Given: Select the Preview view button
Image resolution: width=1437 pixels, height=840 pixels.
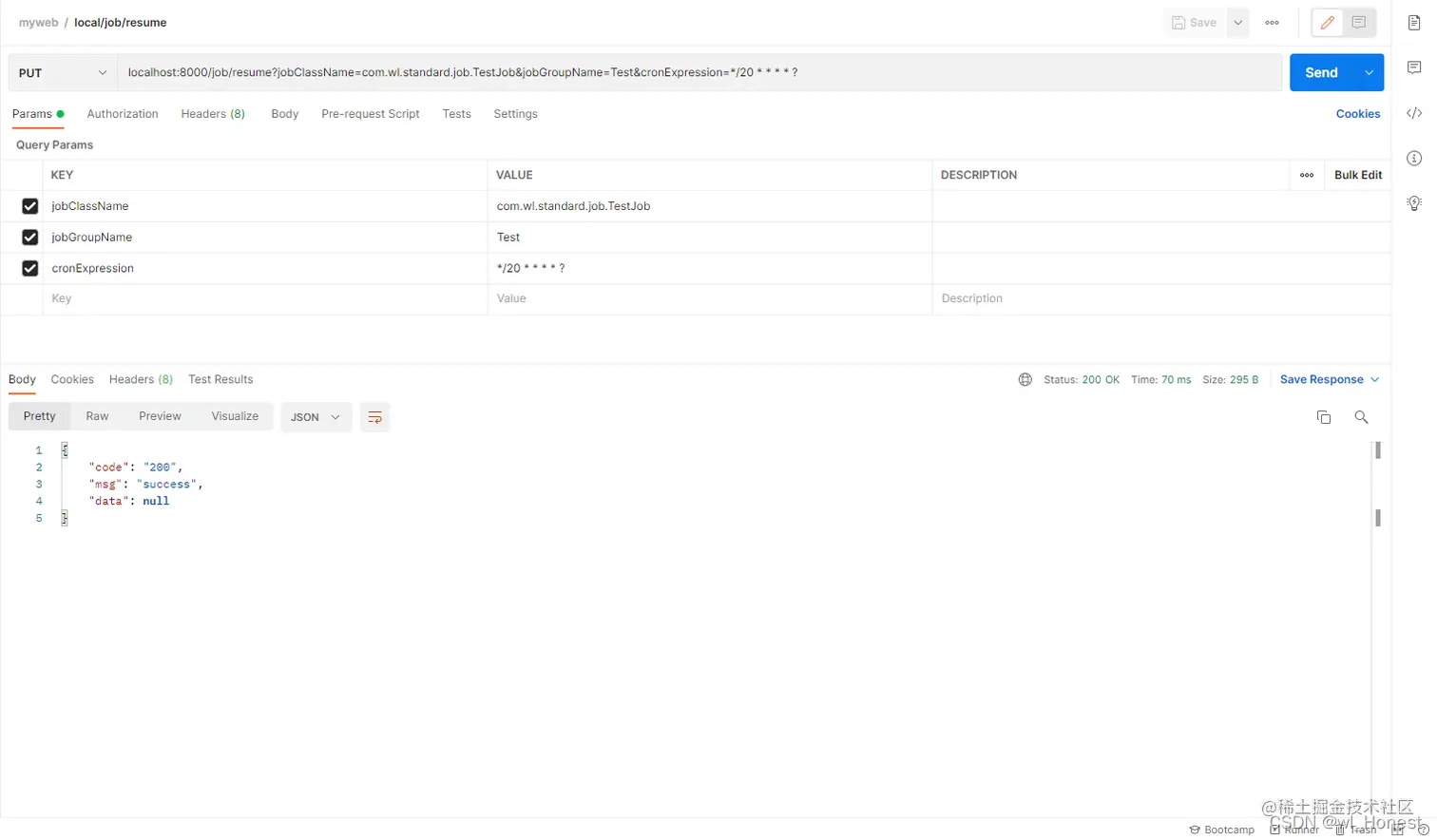Looking at the screenshot, I should (160, 416).
